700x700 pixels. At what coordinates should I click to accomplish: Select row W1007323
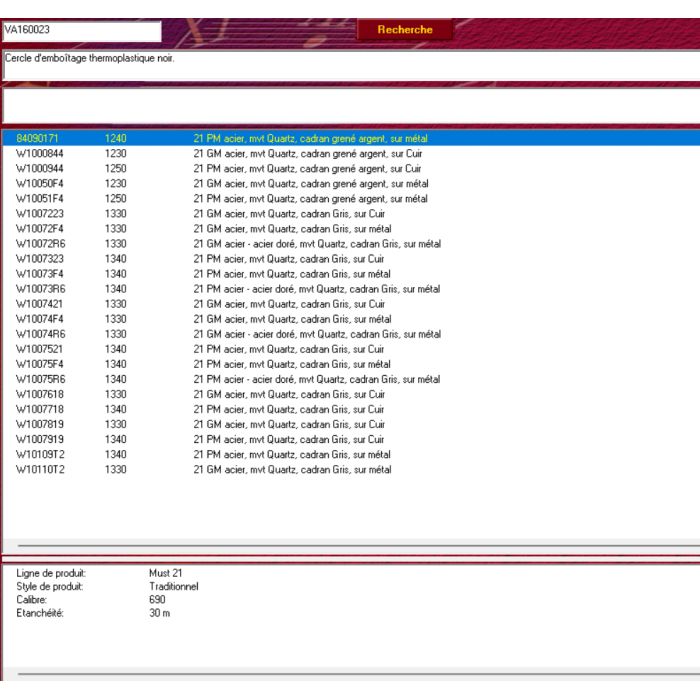coord(351,259)
